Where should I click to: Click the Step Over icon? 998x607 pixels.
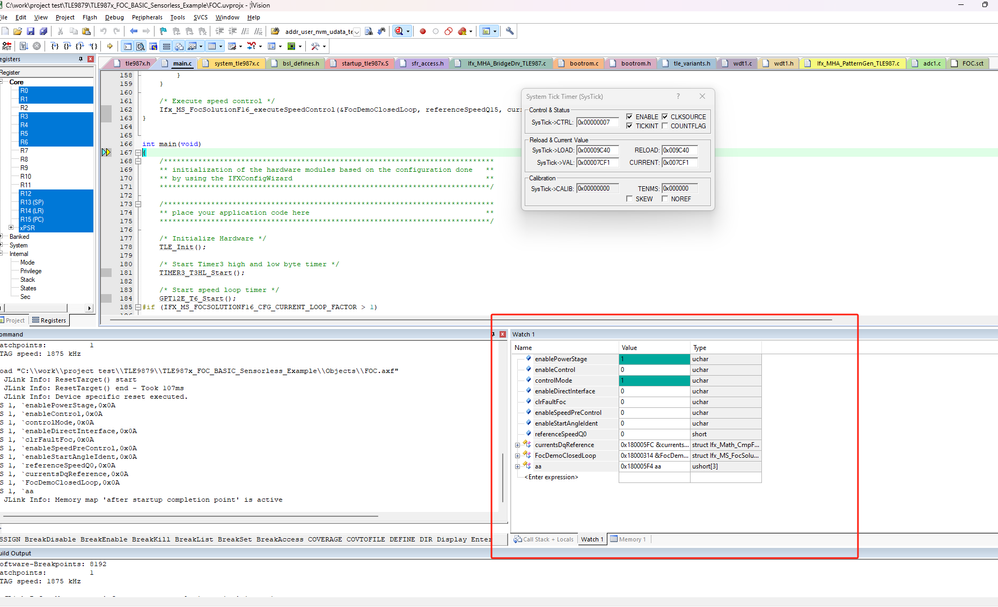tap(68, 45)
